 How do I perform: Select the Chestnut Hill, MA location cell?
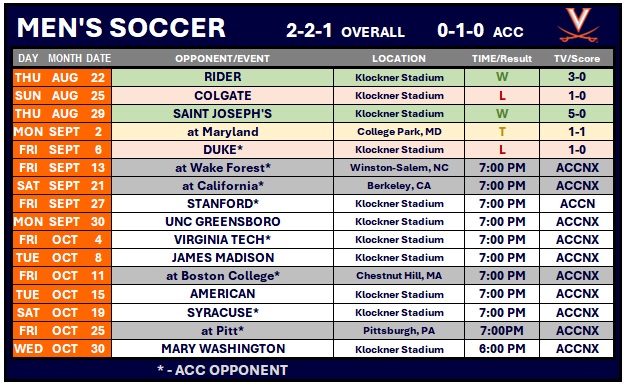(x=399, y=276)
